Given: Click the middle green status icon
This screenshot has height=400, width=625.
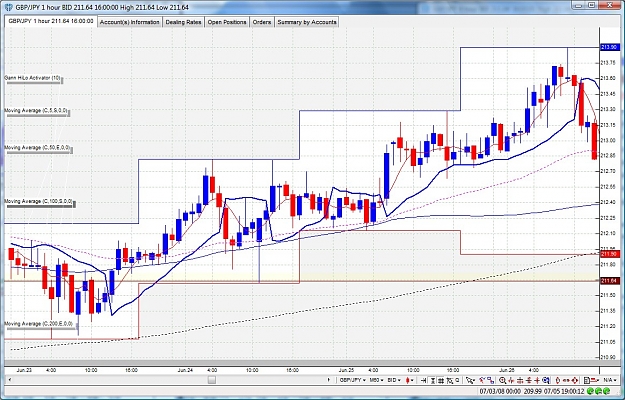Looking at the screenshot, I should 599,391.
